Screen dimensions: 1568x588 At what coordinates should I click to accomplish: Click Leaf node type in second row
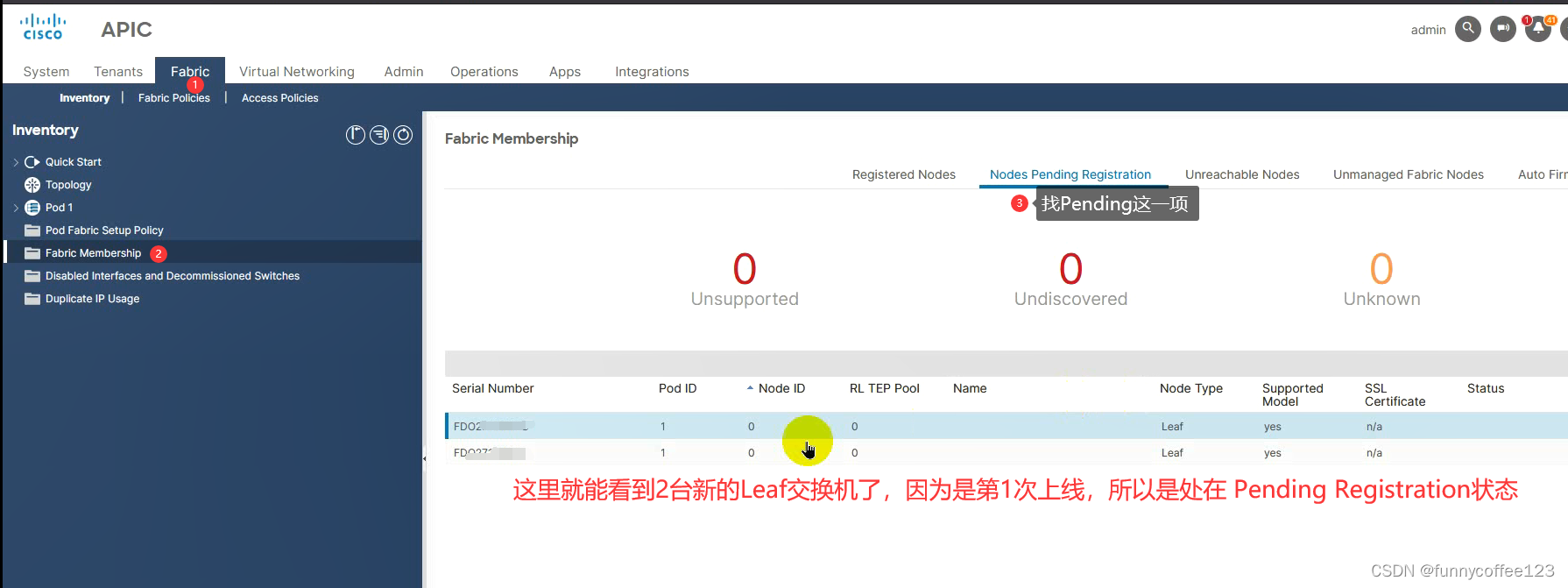pyautogui.click(x=1172, y=453)
